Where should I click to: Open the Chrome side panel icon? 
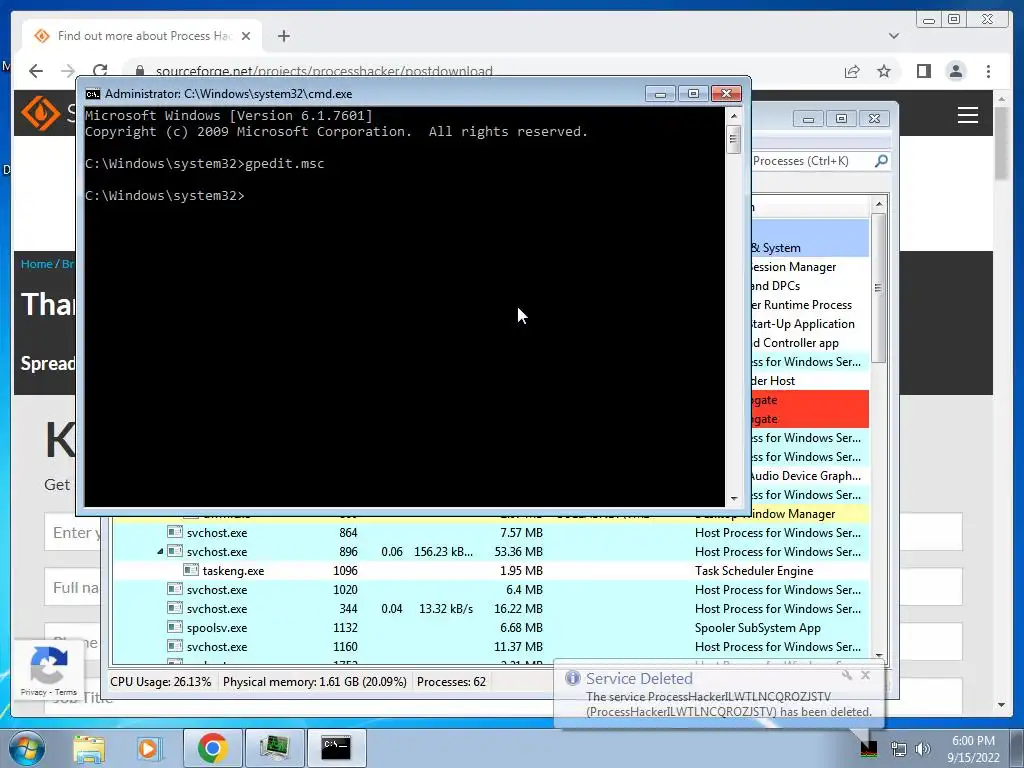(x=923, y=71)
